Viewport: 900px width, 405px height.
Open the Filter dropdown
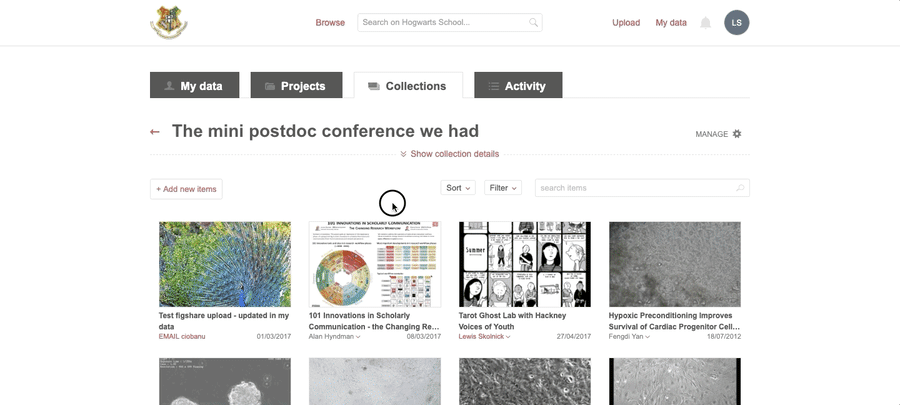[x=502, y=188]
